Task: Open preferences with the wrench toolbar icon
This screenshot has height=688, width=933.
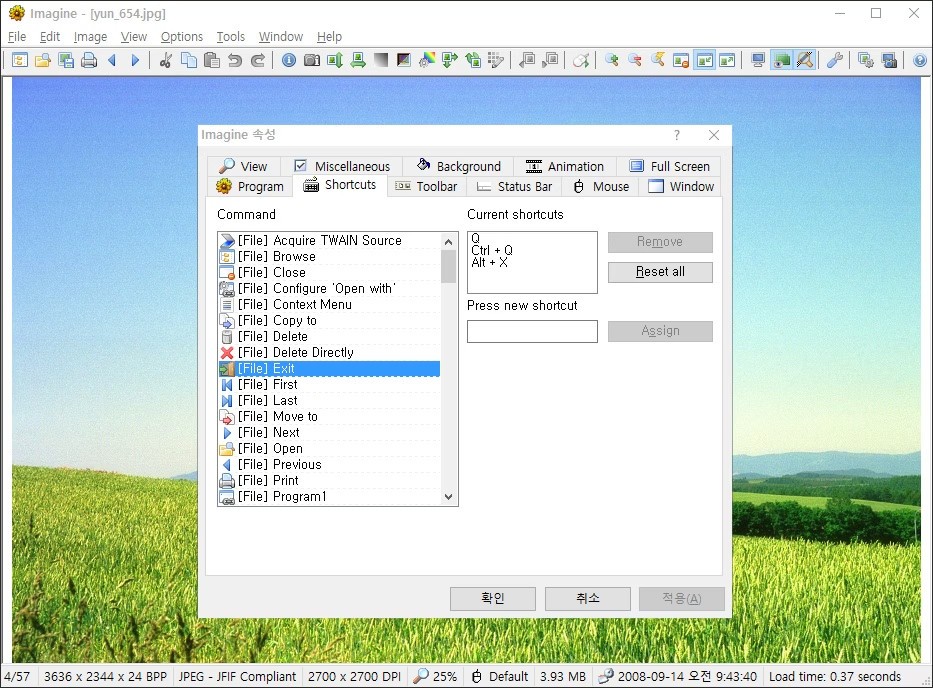Action: click(x=833, y=60)
